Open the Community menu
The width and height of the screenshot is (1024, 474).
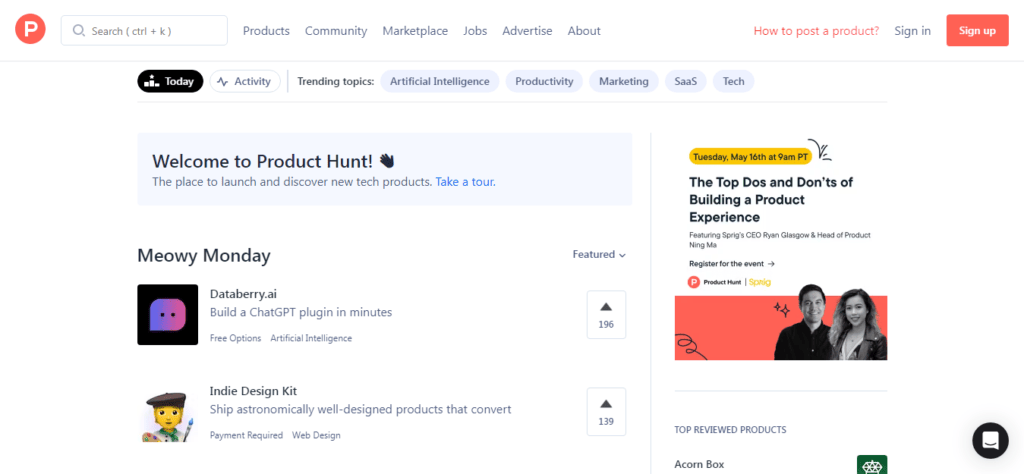(336, 31)
